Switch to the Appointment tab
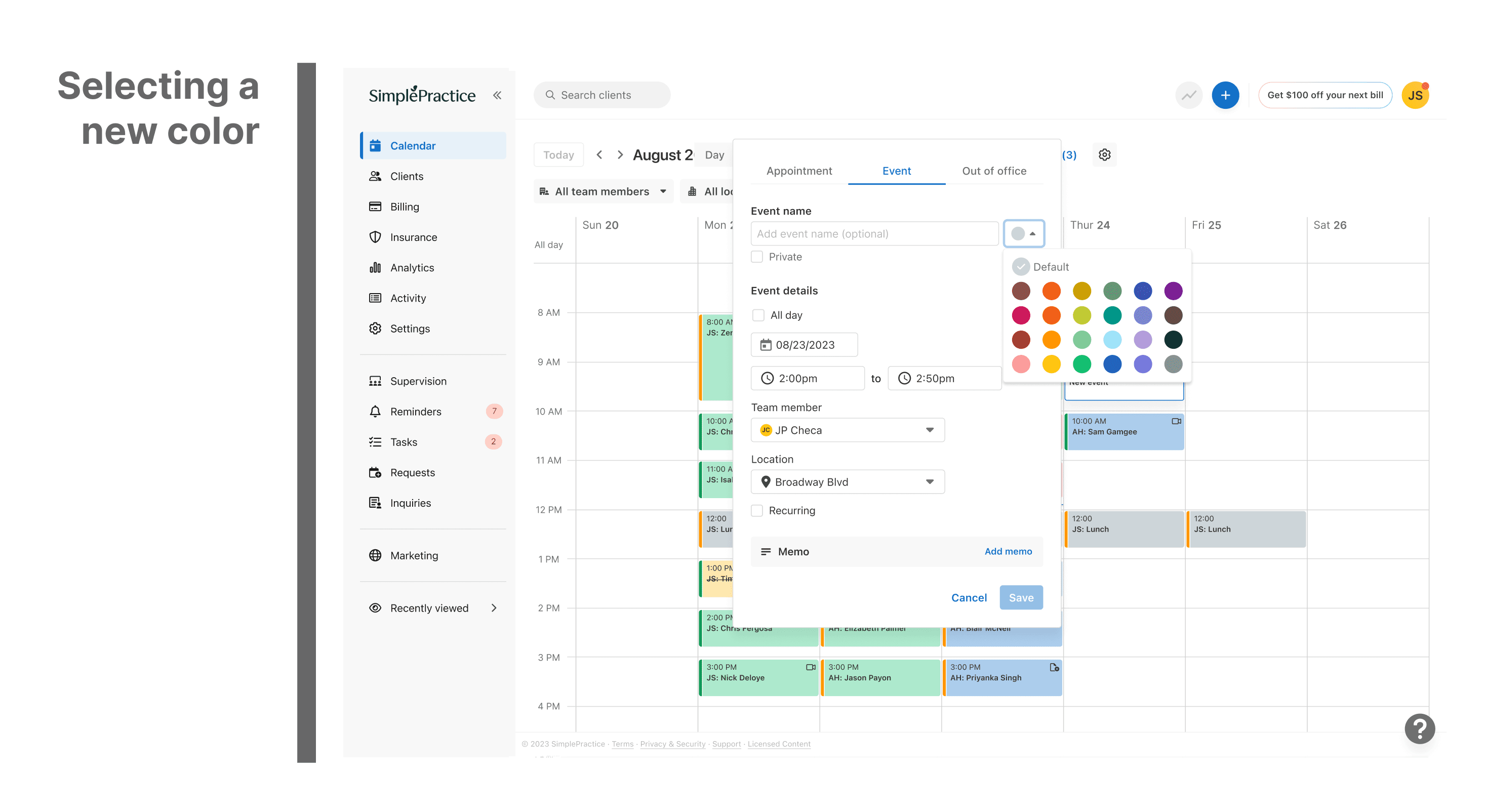 click(x=799, y=171)
